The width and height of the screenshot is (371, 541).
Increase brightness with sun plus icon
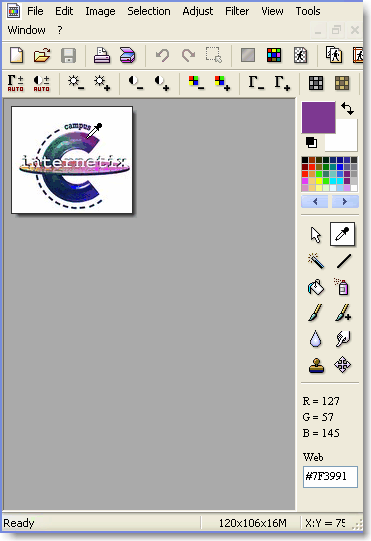pyautogui.click(x=102, y=83)
